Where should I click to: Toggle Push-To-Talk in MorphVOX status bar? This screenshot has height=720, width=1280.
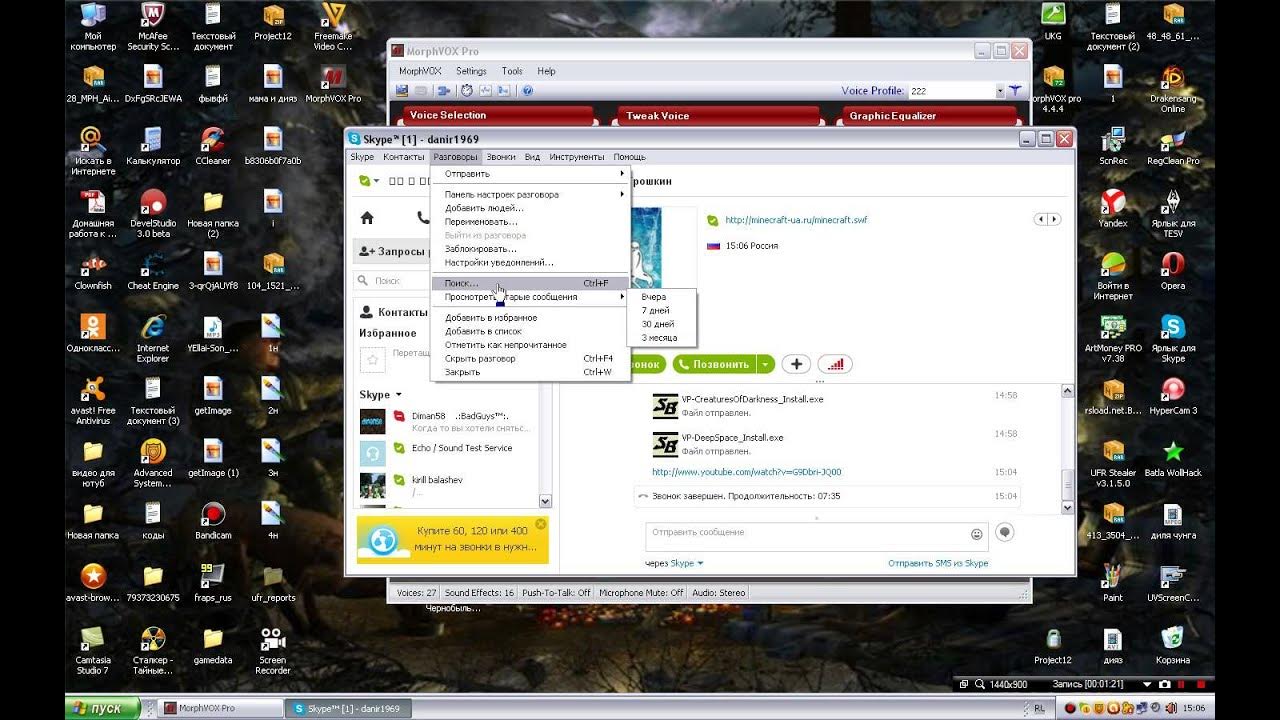[556, 593]
